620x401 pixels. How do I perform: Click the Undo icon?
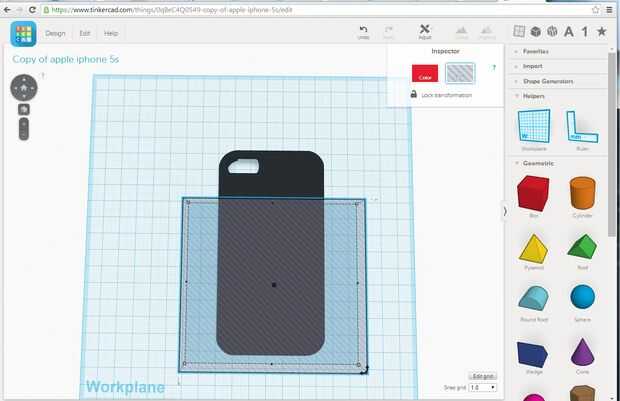pos(363,32)
